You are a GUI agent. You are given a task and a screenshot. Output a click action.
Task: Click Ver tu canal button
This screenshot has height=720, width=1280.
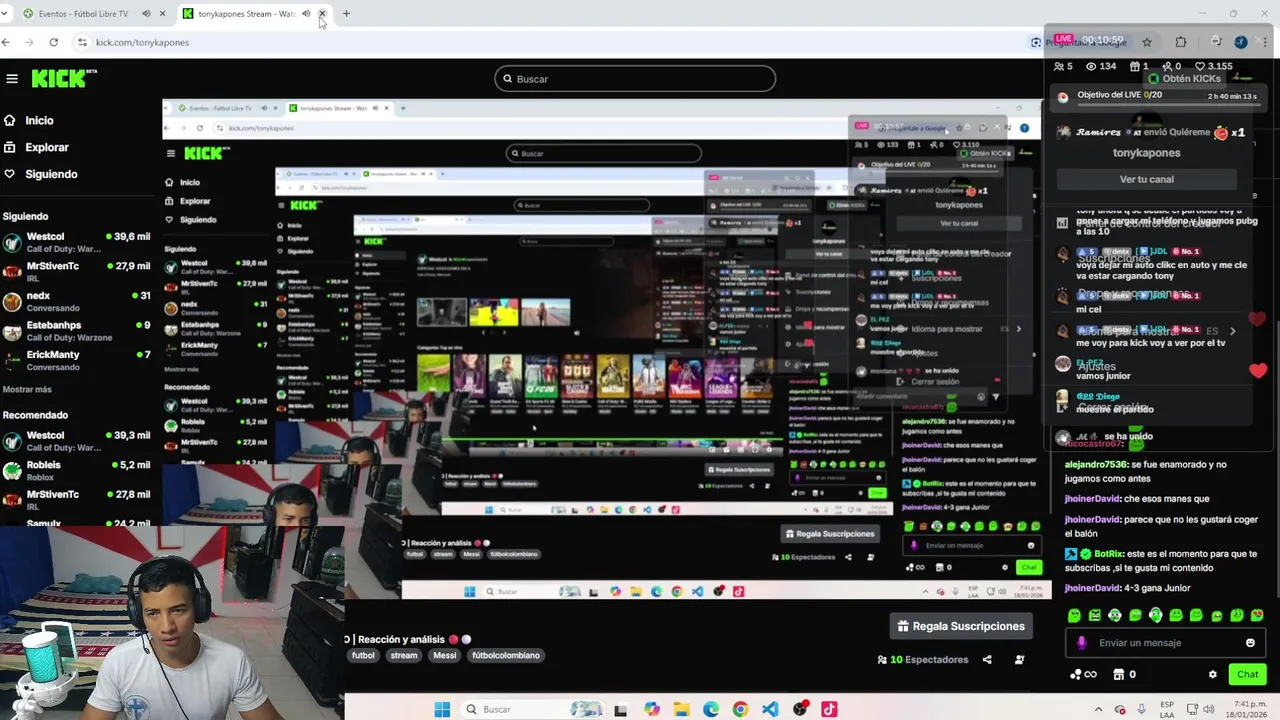tap(1146, 179)
